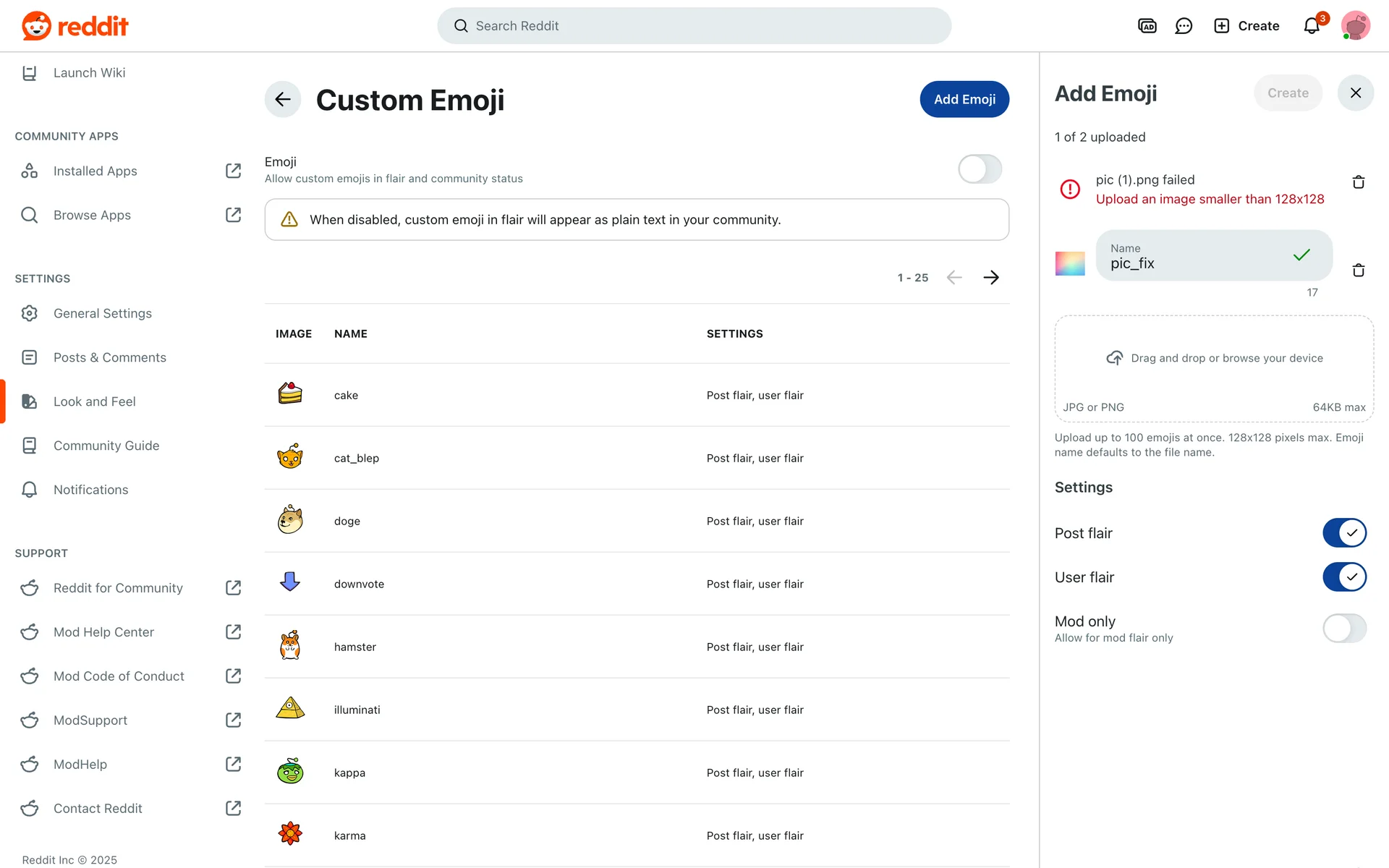Delete the failed pic (1).png upload
The height and width of the screenshot is (868, 1389).
[1358, 182]
